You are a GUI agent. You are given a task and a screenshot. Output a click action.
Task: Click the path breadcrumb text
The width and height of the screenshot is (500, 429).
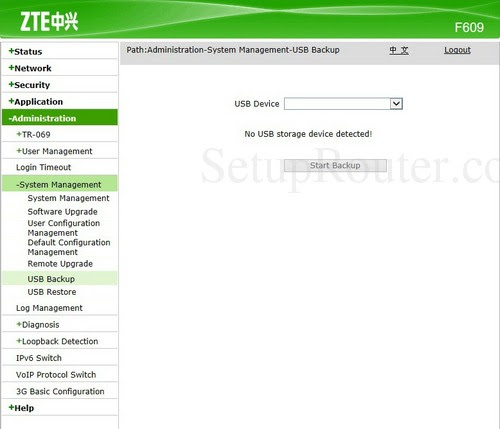point(233,50)
